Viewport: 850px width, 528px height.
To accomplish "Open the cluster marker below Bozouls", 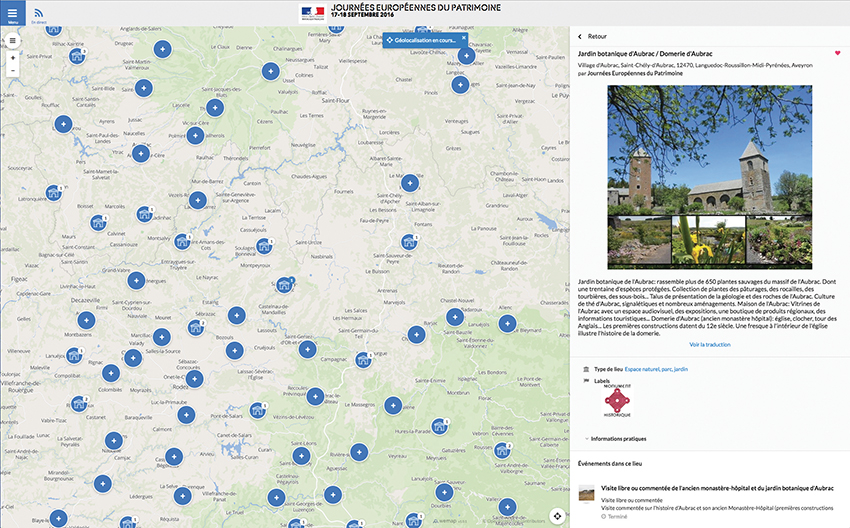I will click(234, 351).
